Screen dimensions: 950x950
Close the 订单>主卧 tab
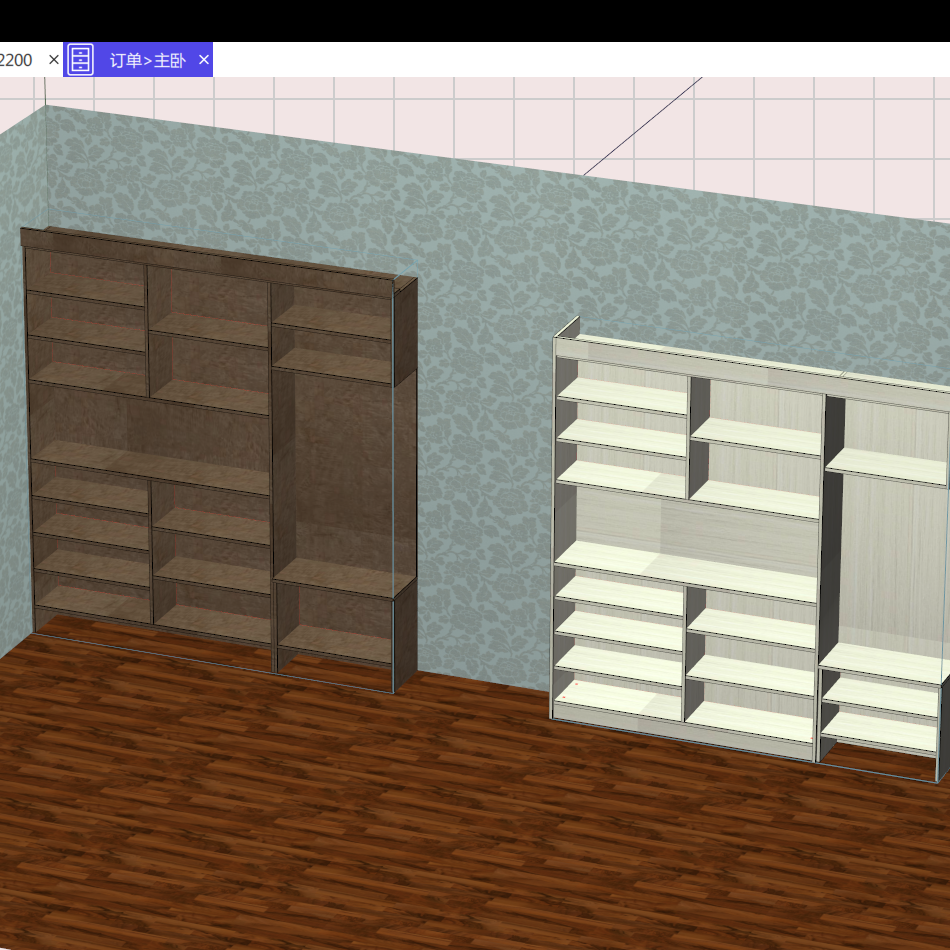tap(204, 60)
